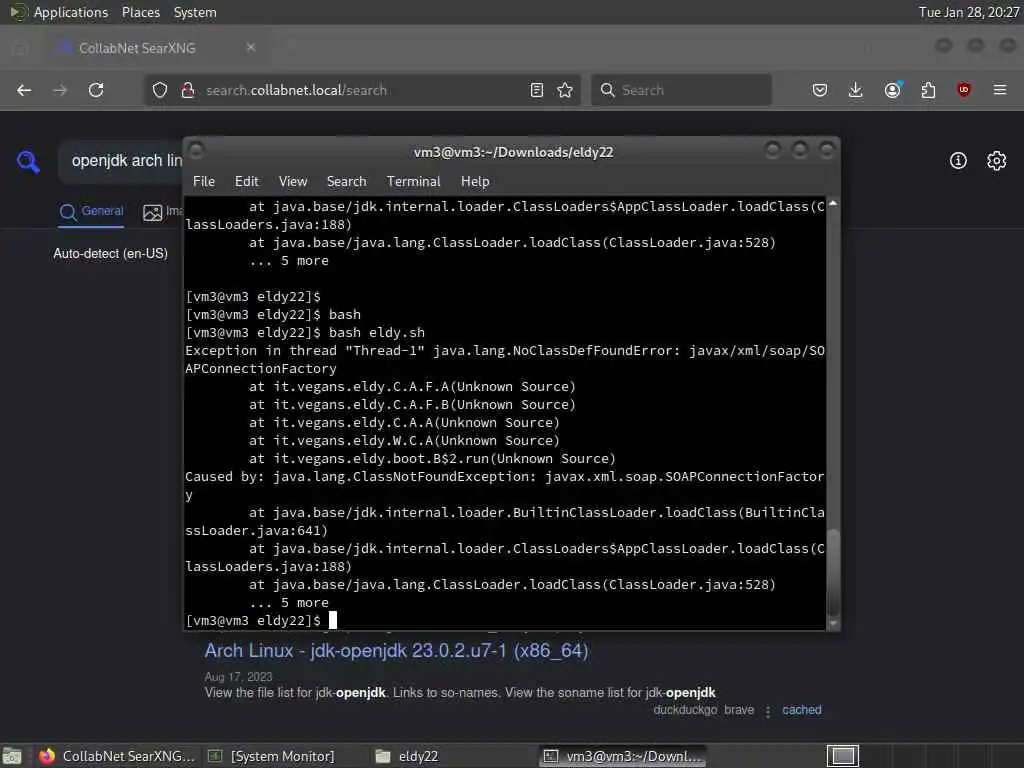Viewport: 1024px width, 768px height.
Task: Click the 'Caused by: java.lang.ClassNotFoundException' line
Action: (x=505, y=485)
